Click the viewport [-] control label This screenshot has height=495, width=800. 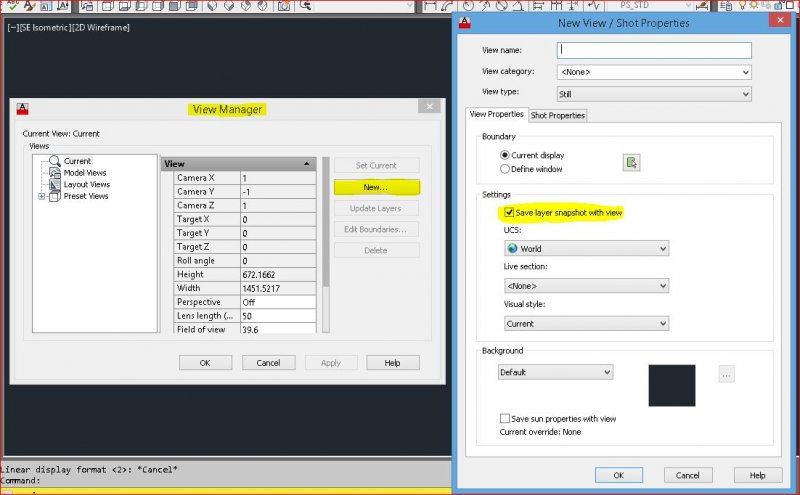point(14,27)
